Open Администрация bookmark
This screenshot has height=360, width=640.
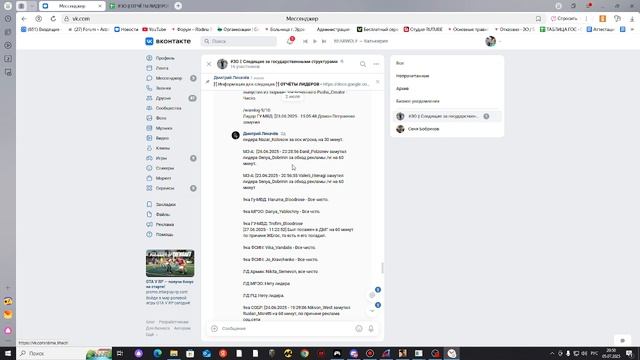333,29
